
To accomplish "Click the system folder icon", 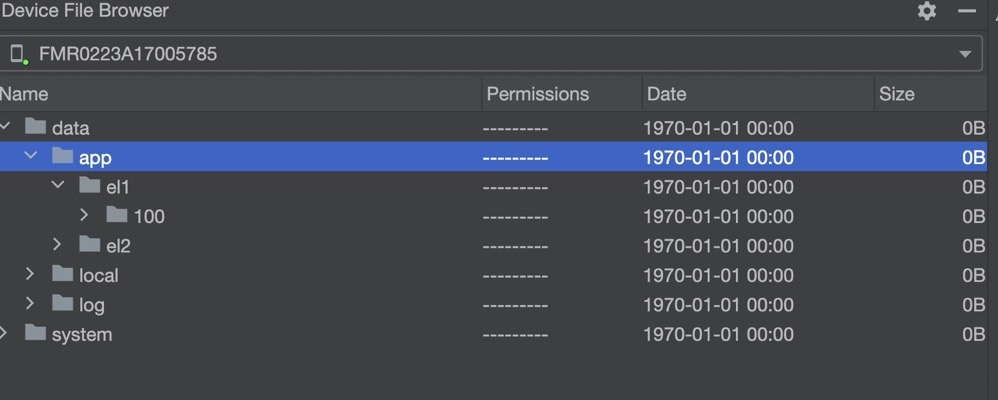I will pos(36,333).
